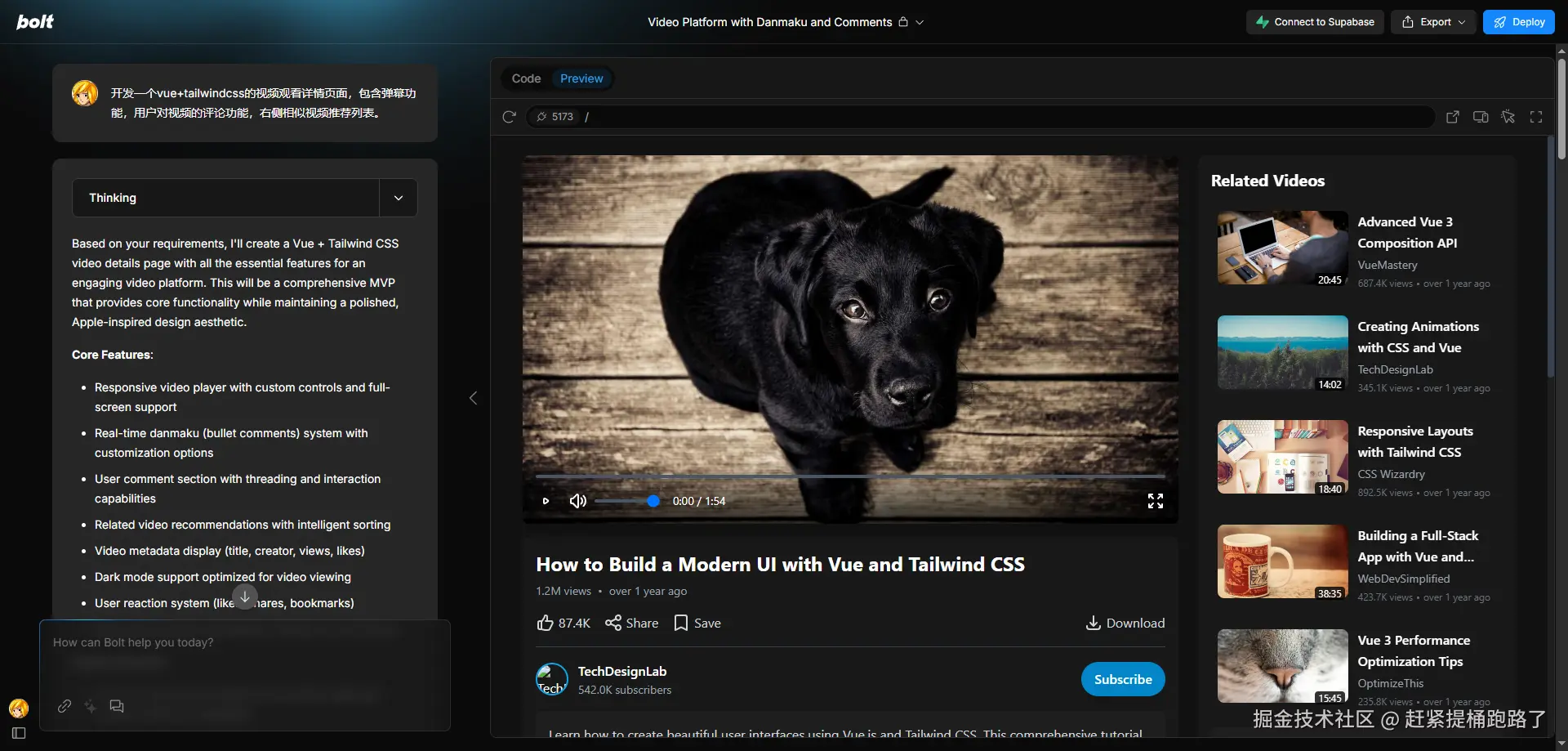The width and height of the screenshot is (1568, 751).
Task: Click the reload preview icon
Action: pos(509,117)
